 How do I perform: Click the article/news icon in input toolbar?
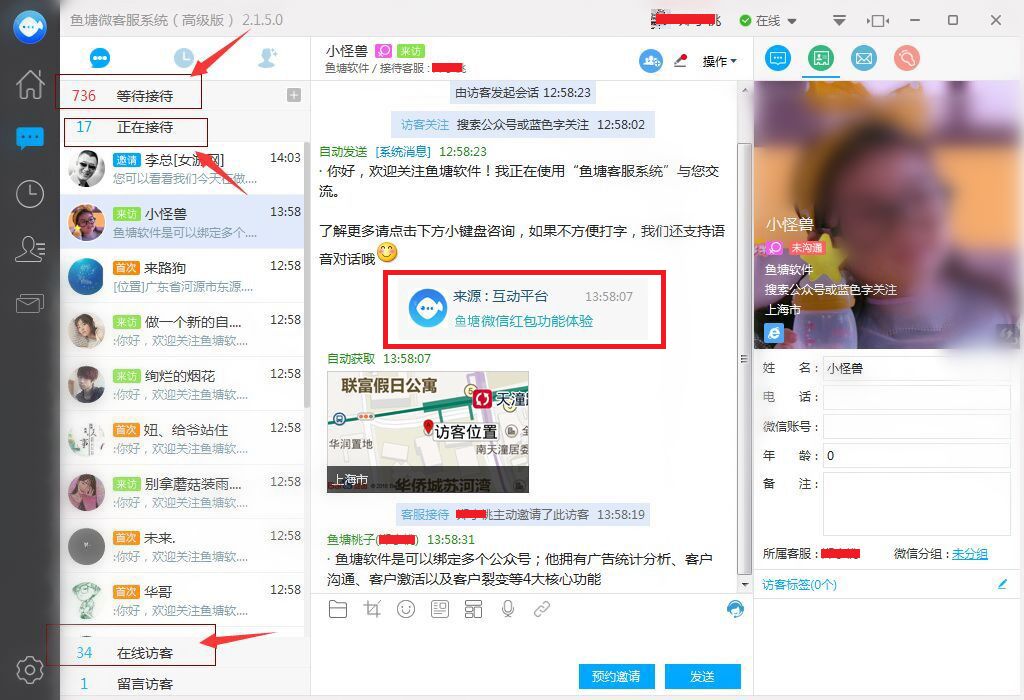click(x=440, y=609)
